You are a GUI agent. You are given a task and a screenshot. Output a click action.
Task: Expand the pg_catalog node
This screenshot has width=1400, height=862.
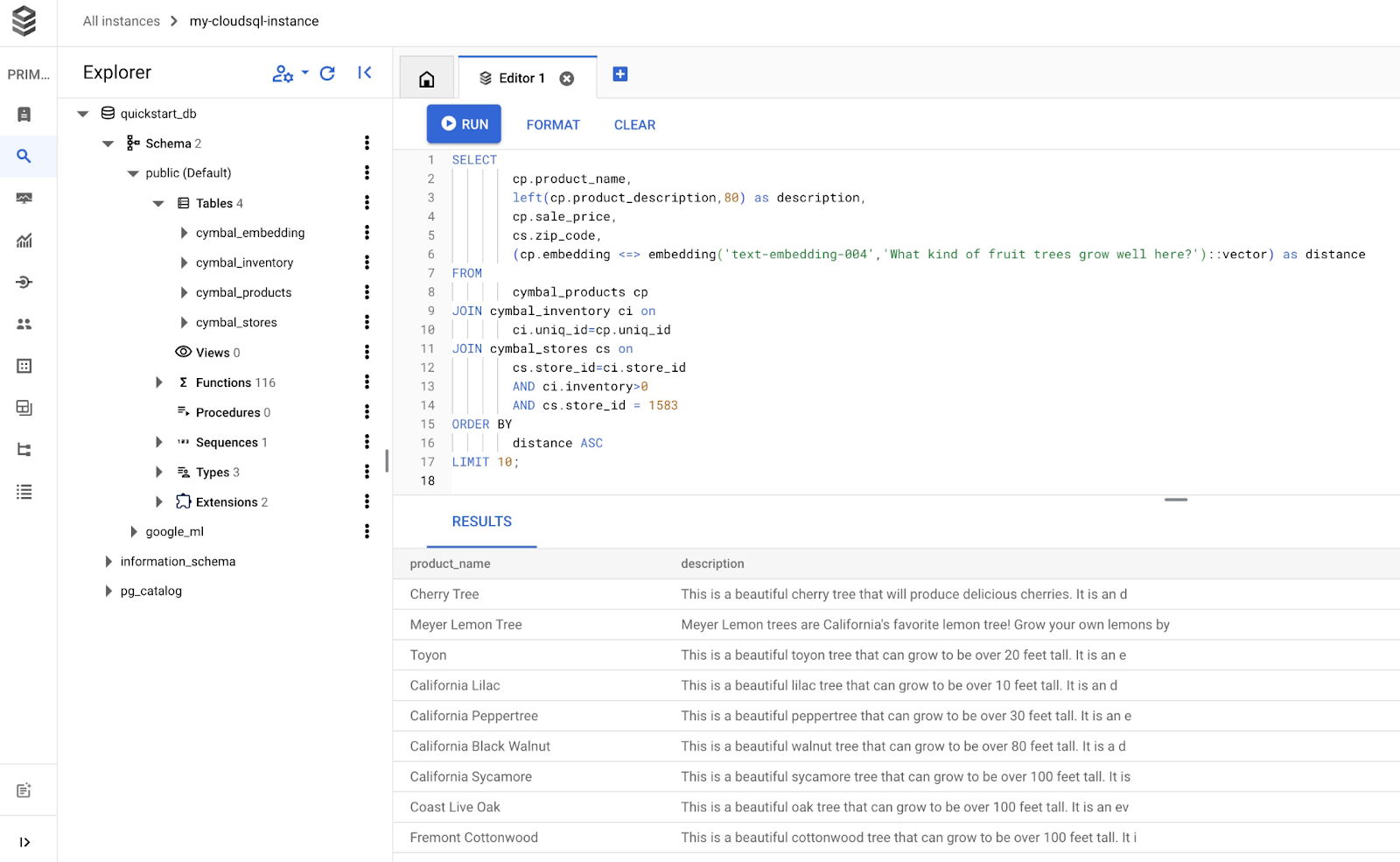(x=108, y=592)
